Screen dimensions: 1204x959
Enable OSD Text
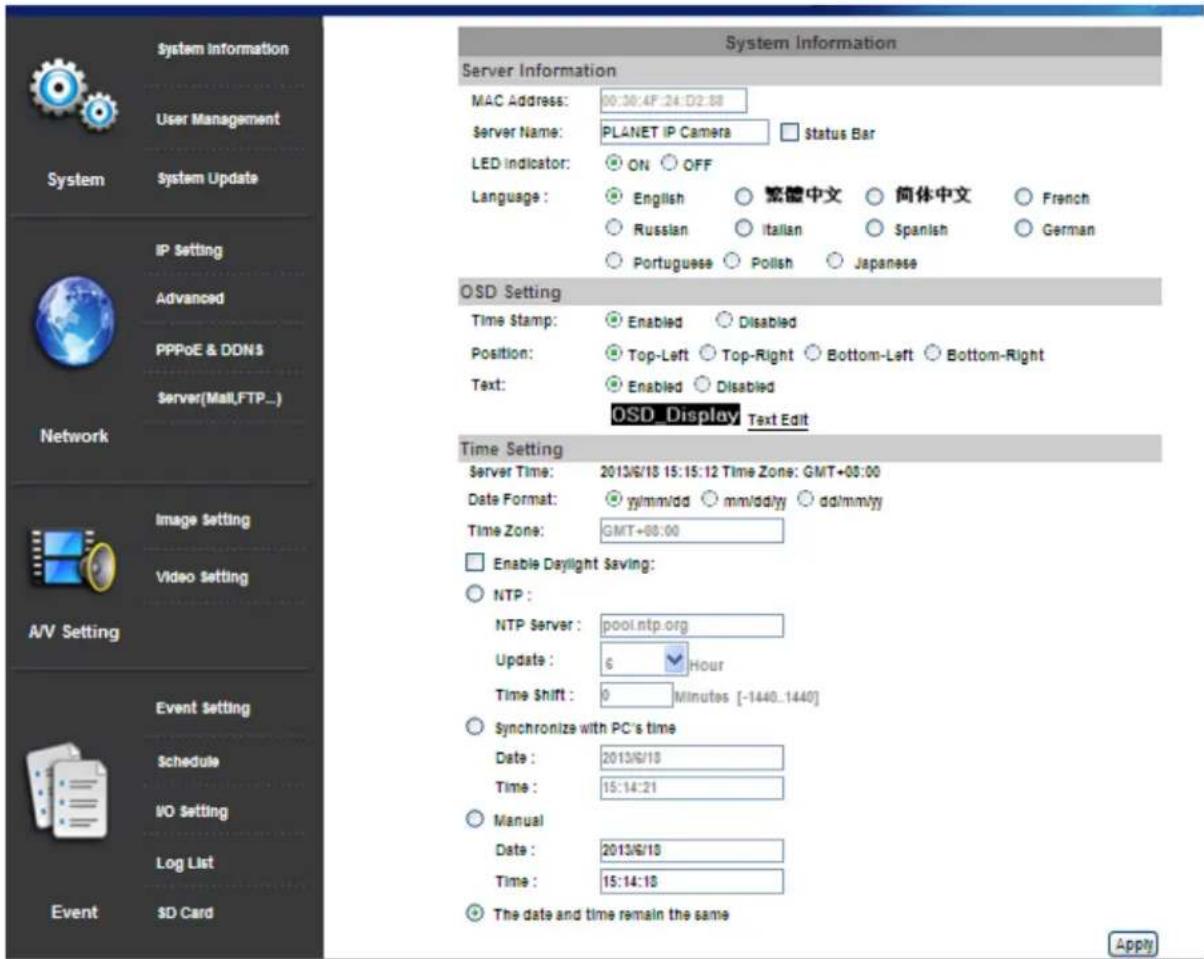click(614, 385)
